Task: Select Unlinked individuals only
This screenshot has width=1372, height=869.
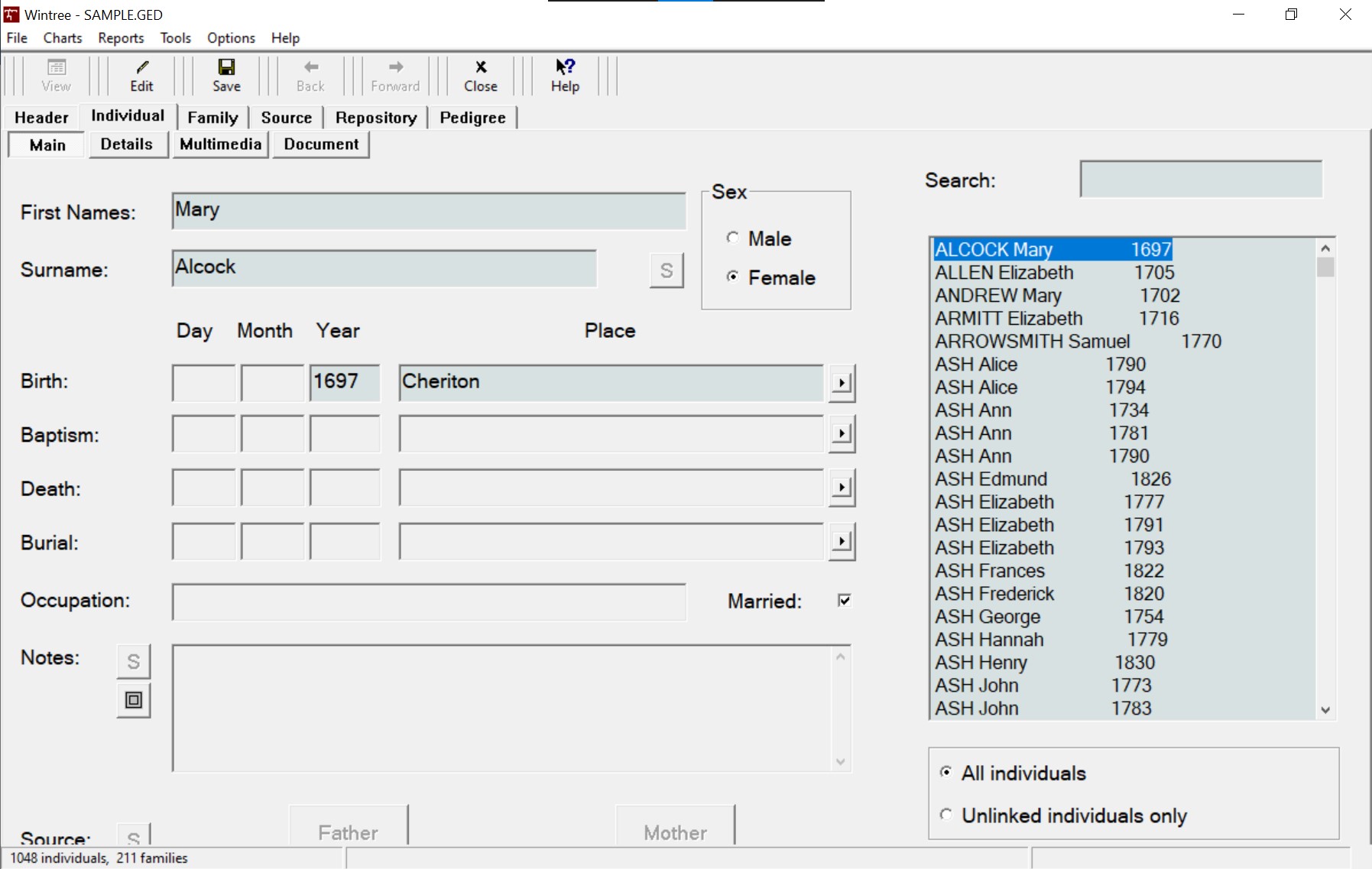Action: coord(945,815)
